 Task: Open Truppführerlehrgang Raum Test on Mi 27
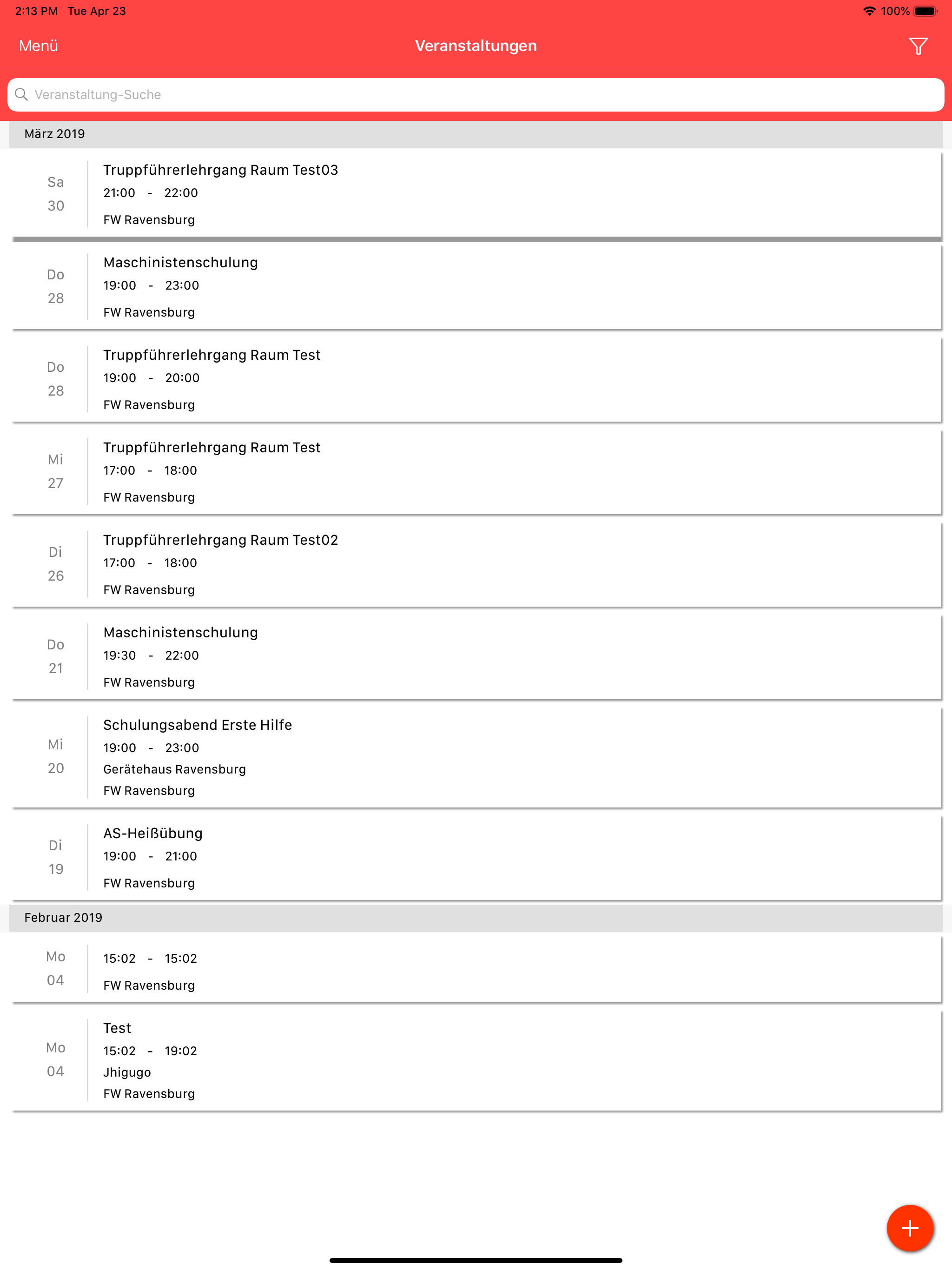tap(476, 471)
